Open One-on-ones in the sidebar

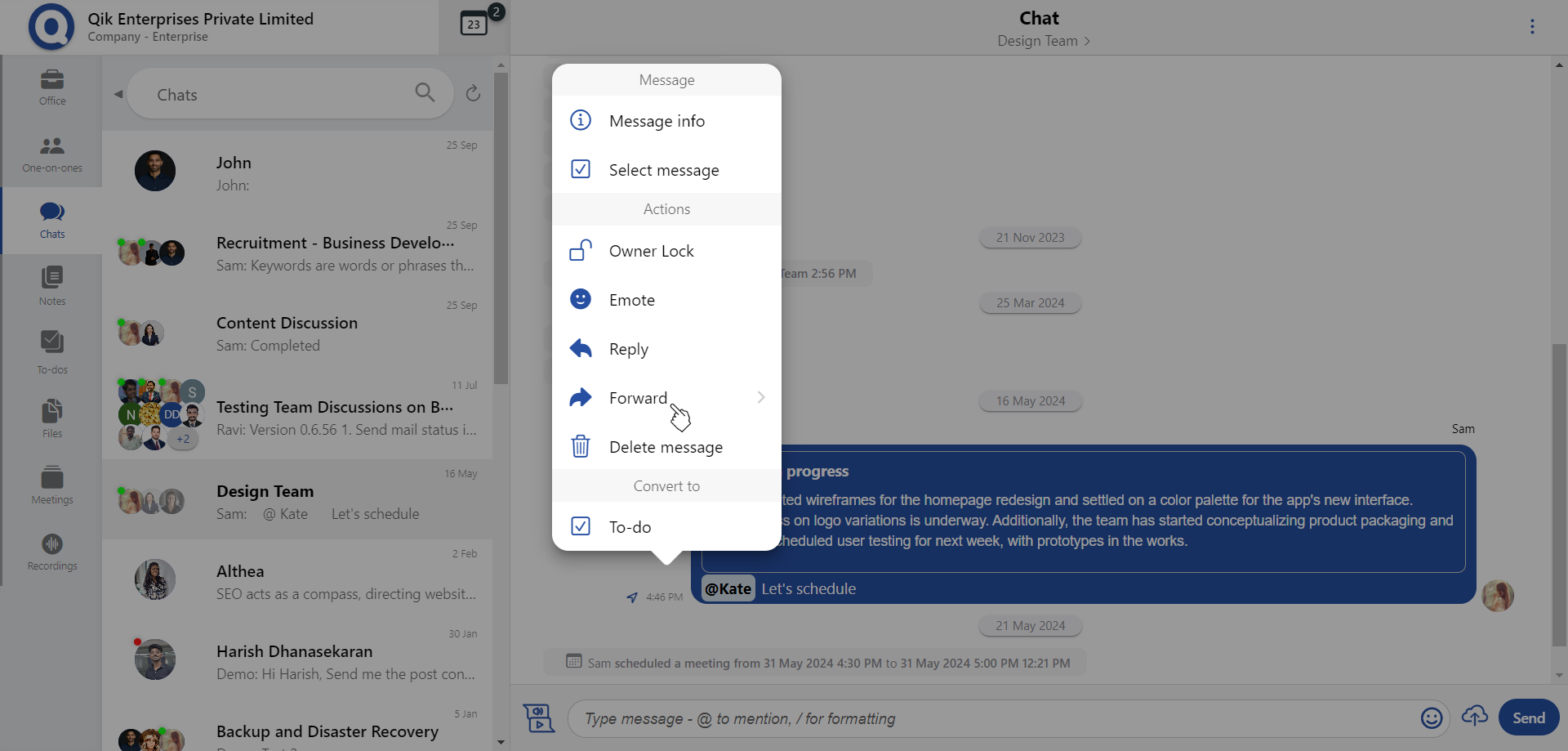click(x=52, y=154)
